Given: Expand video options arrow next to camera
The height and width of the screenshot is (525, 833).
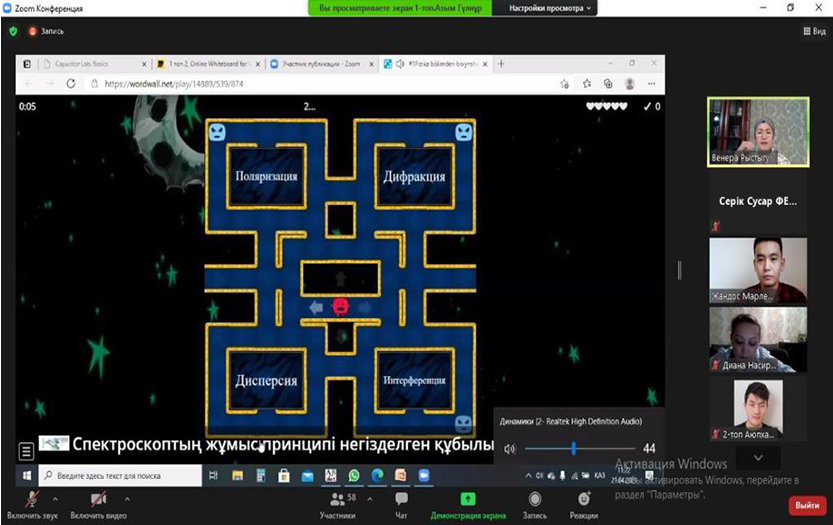Looking at the screenshot, I should (127, 498).
